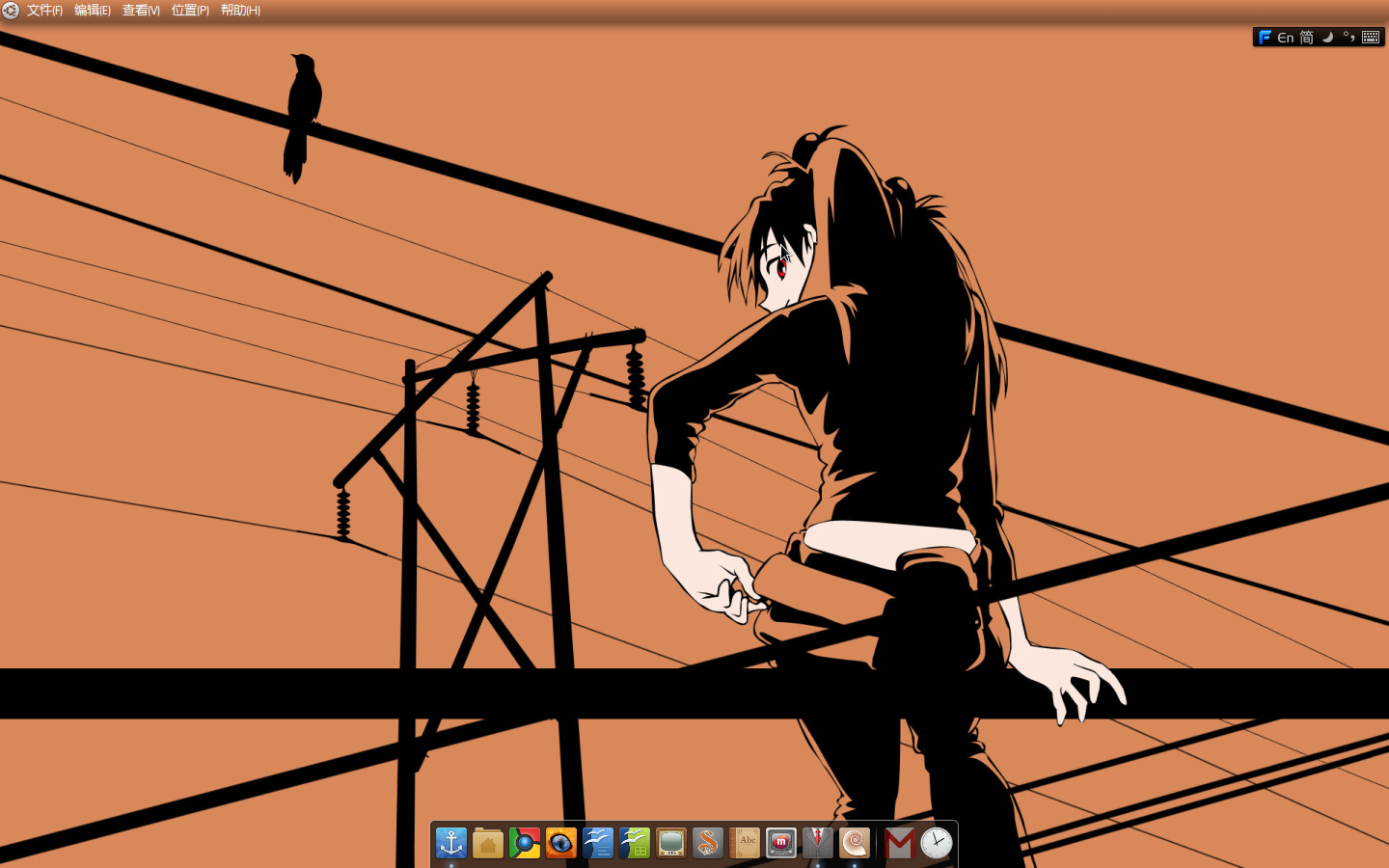
Task: Toggle the punctuation mode indicator
Action: (1349, 38)
